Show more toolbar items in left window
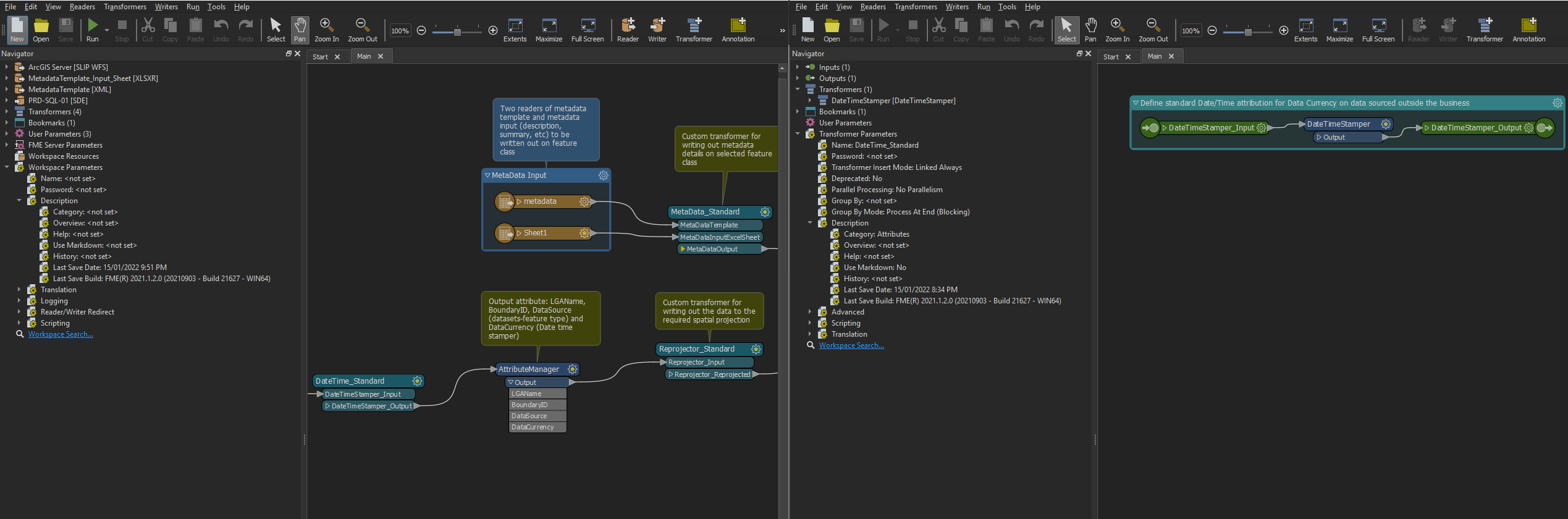The height and width of the screenshot is (519, 1568). pos(782,30)
